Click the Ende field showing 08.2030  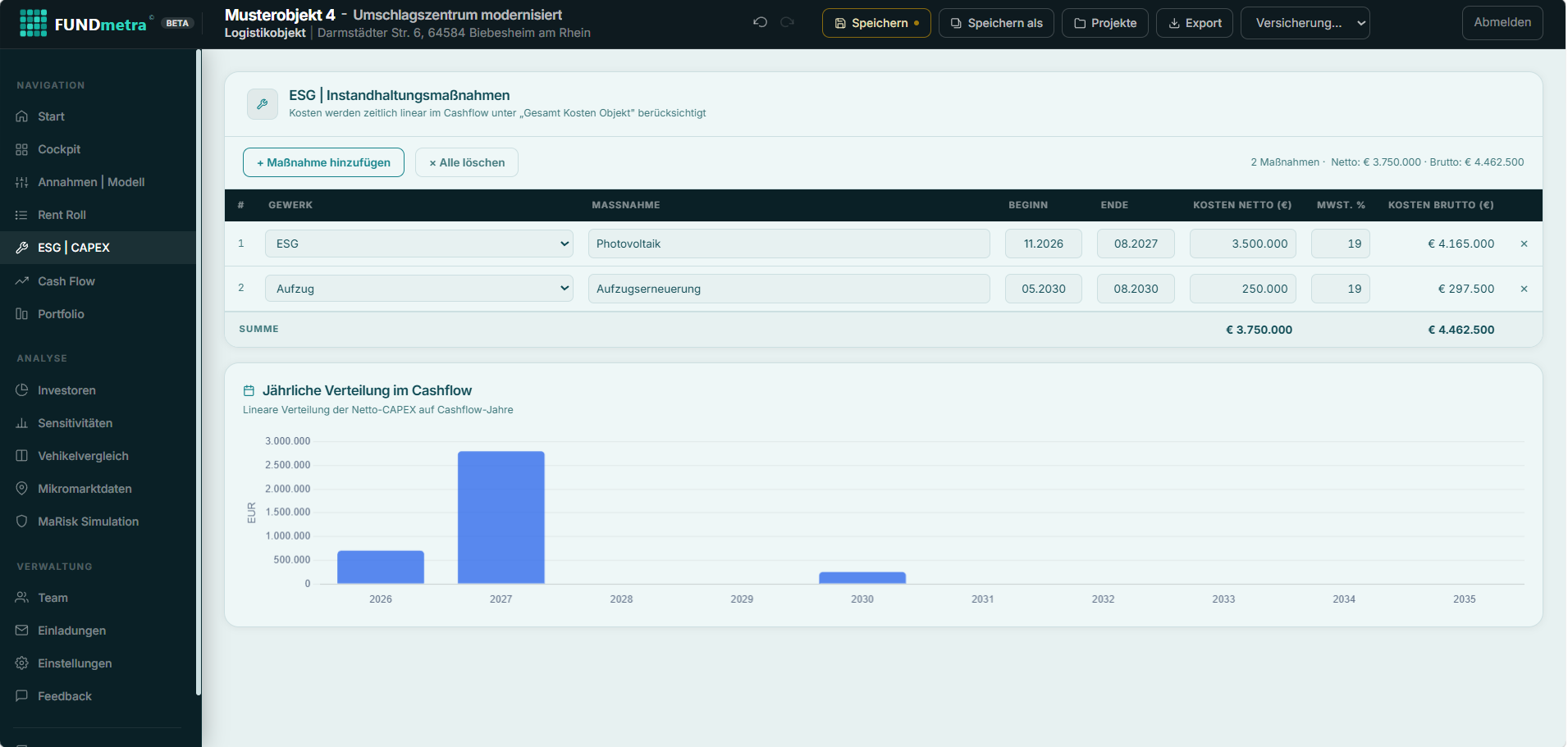point(1136,289)
